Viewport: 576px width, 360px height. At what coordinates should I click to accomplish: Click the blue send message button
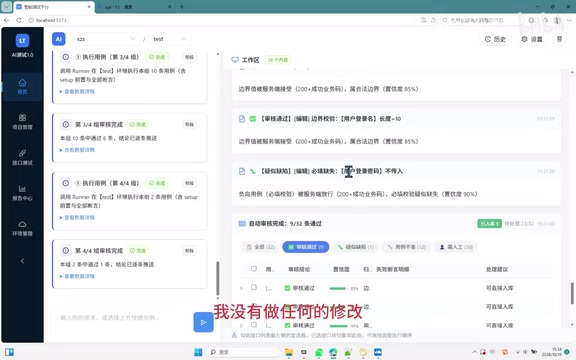tap(204, 322)
